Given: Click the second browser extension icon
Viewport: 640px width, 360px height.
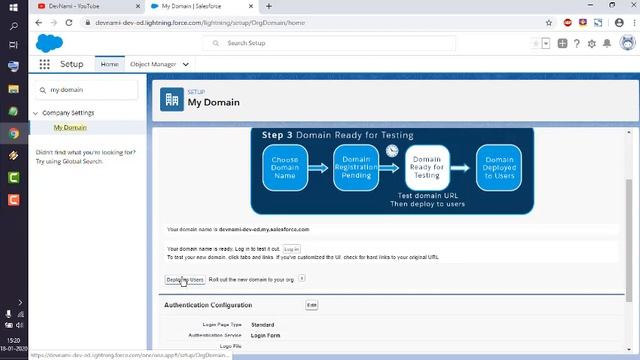Looking at the screenshot, I should [583, 23].
